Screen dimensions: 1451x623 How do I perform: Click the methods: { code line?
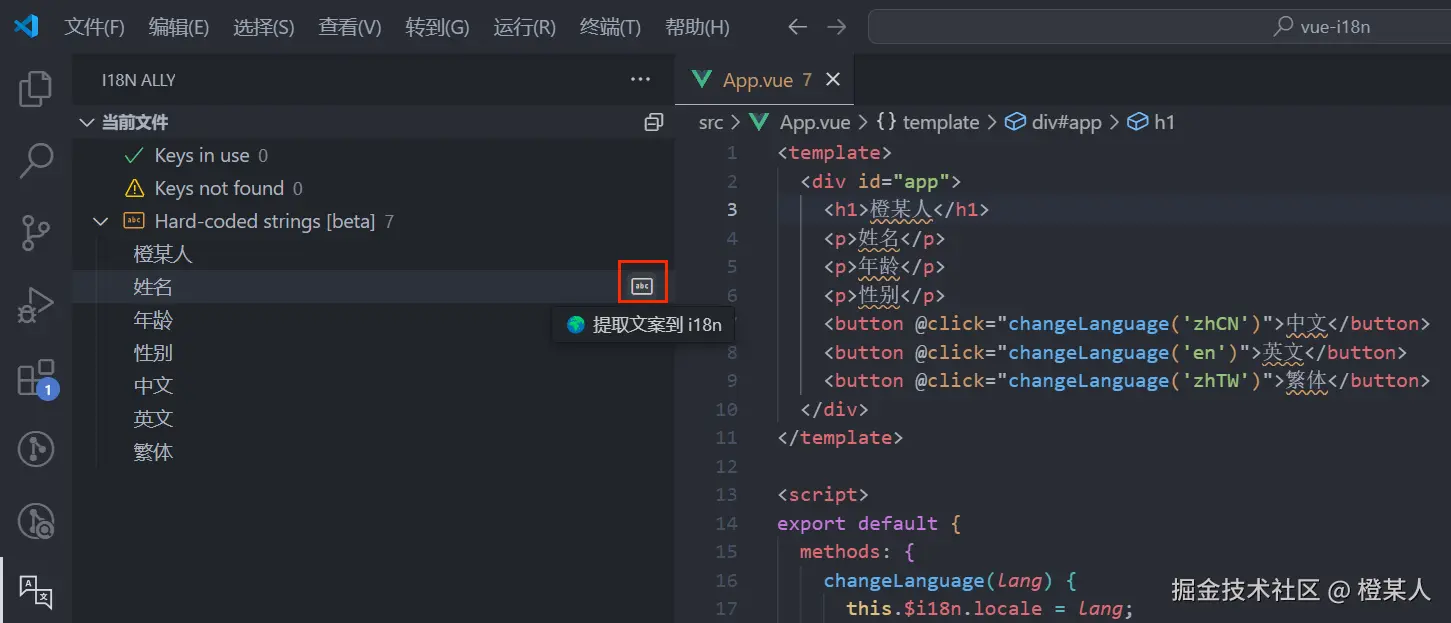pos(857,552)
